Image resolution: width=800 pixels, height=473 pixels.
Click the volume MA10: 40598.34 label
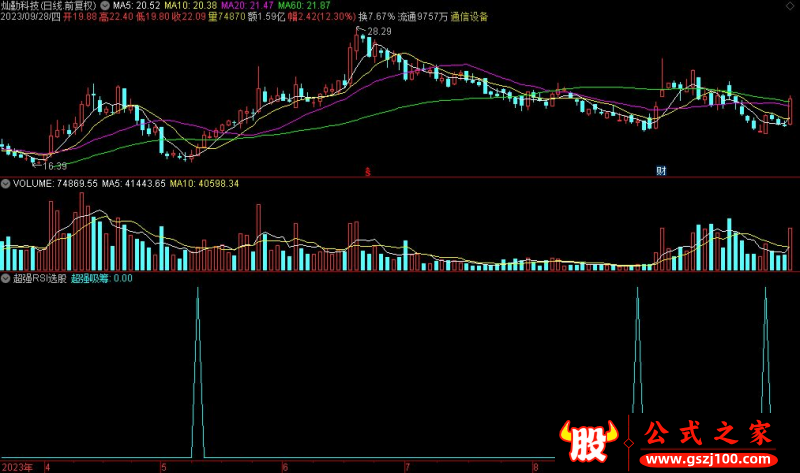204,184
